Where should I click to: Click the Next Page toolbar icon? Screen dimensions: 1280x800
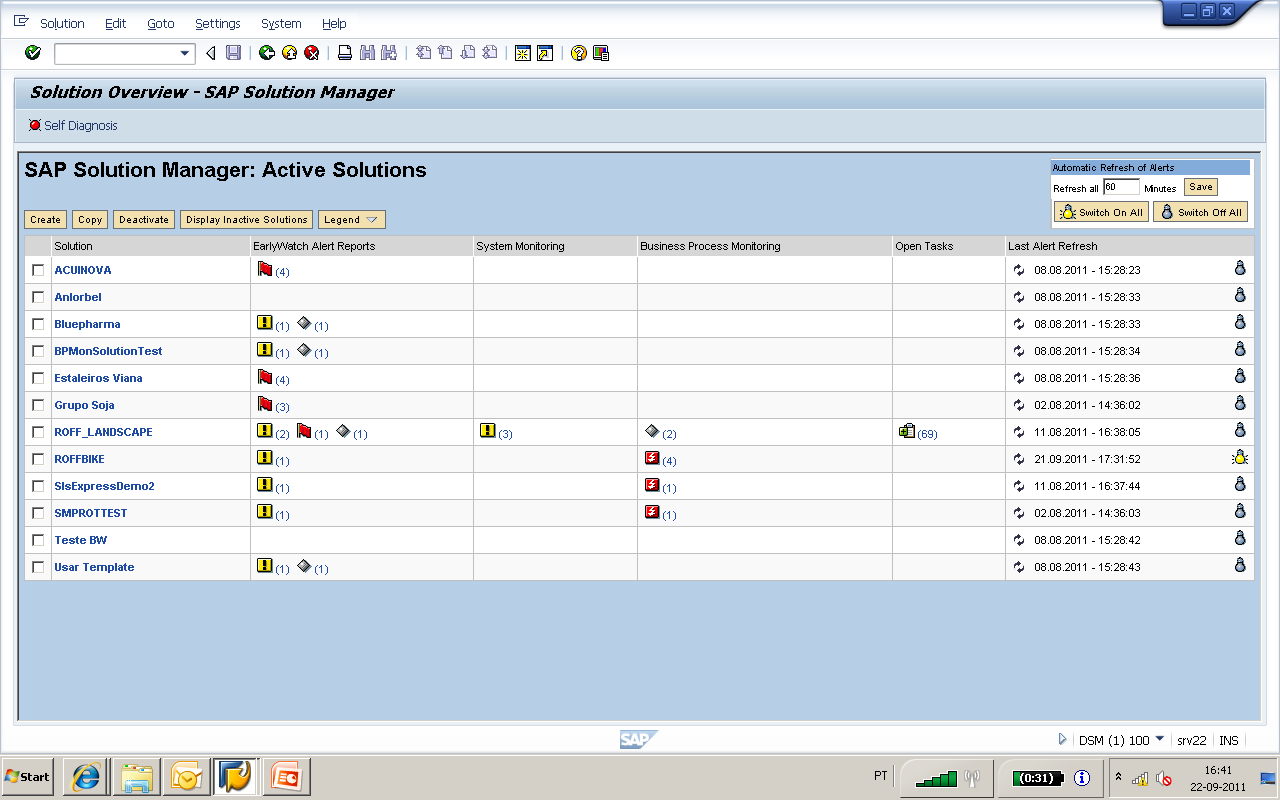point(467,53)
